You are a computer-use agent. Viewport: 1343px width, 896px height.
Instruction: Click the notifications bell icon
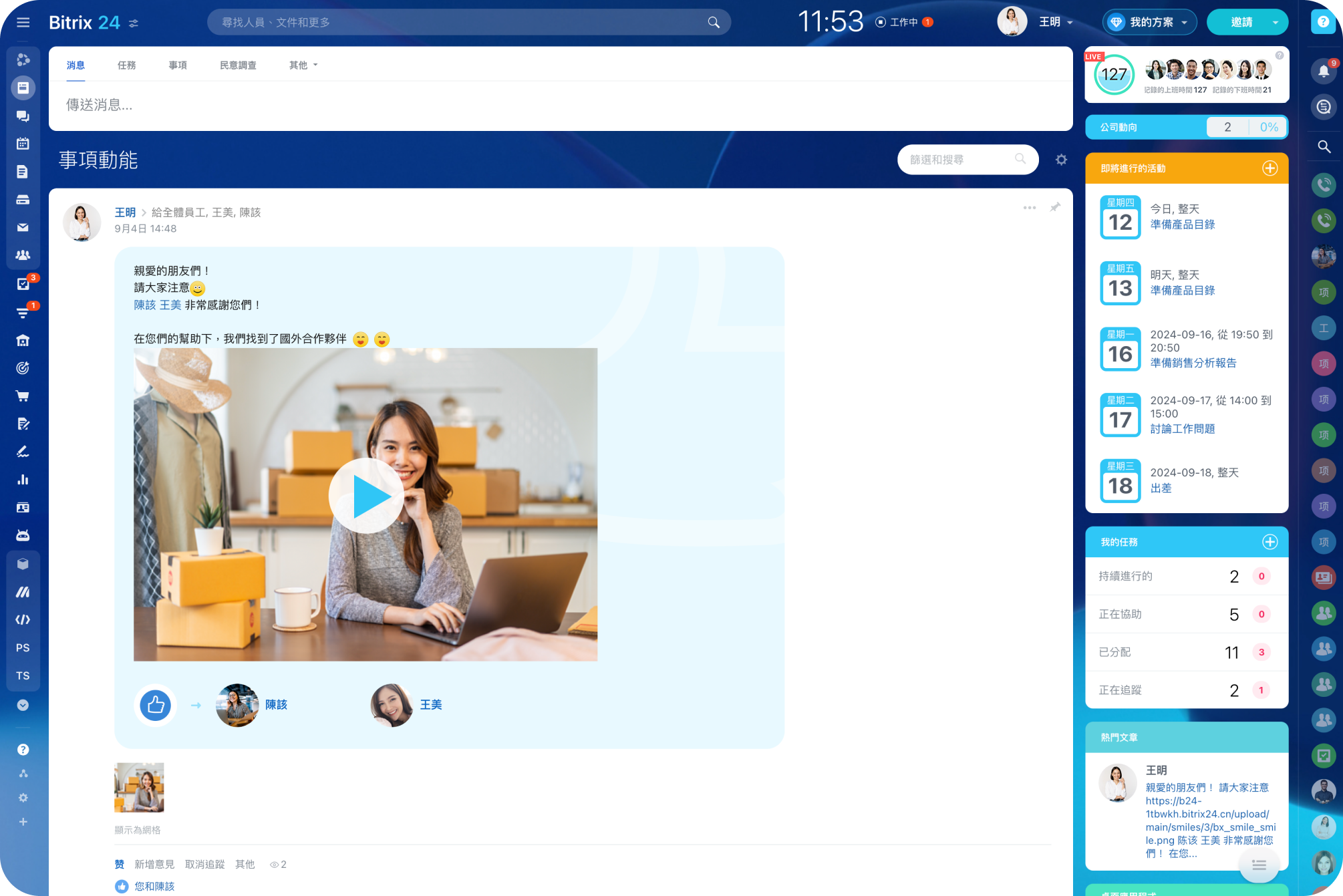point(1324,71)
